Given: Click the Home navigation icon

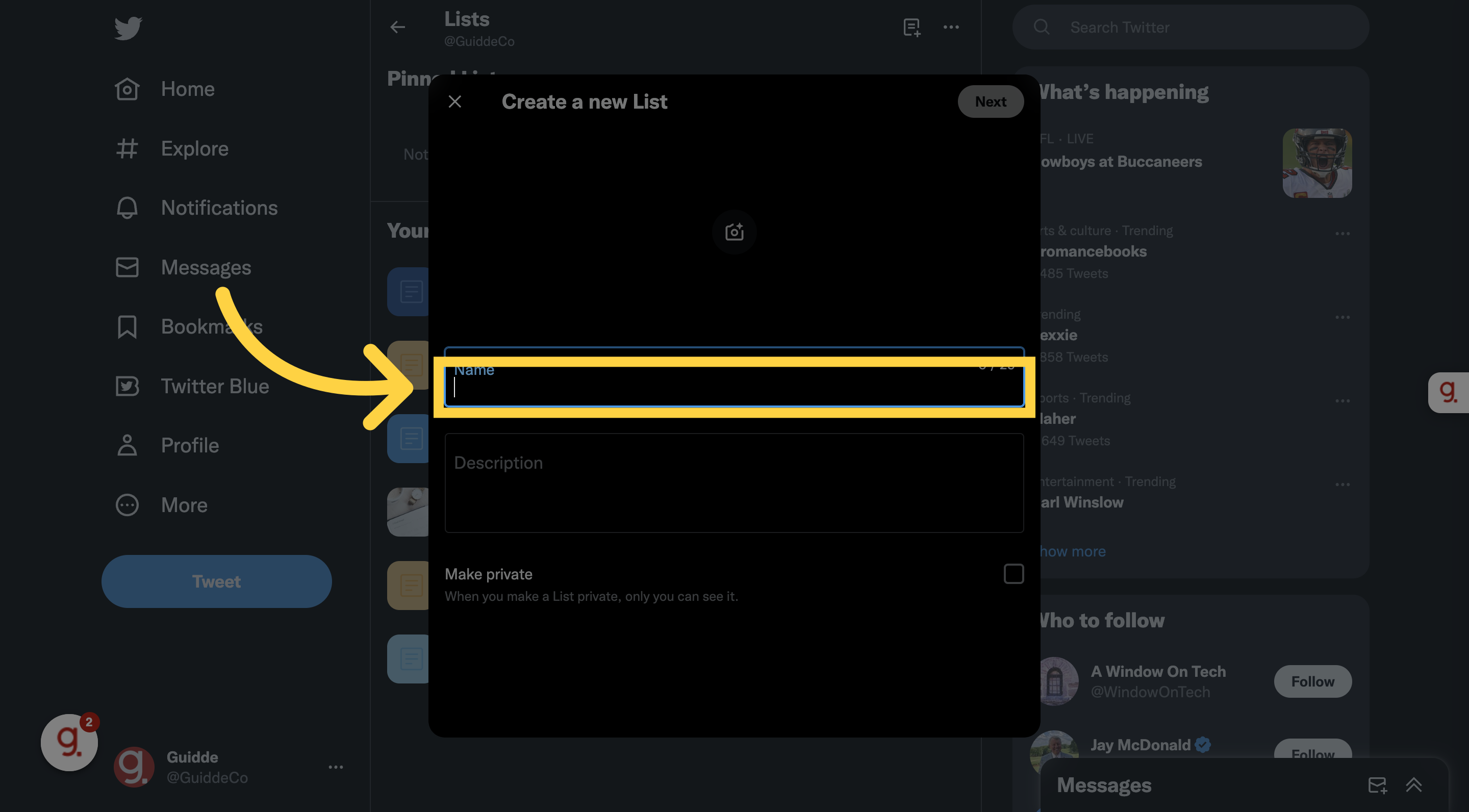Looking at the screenshot, I should (126, 88).
